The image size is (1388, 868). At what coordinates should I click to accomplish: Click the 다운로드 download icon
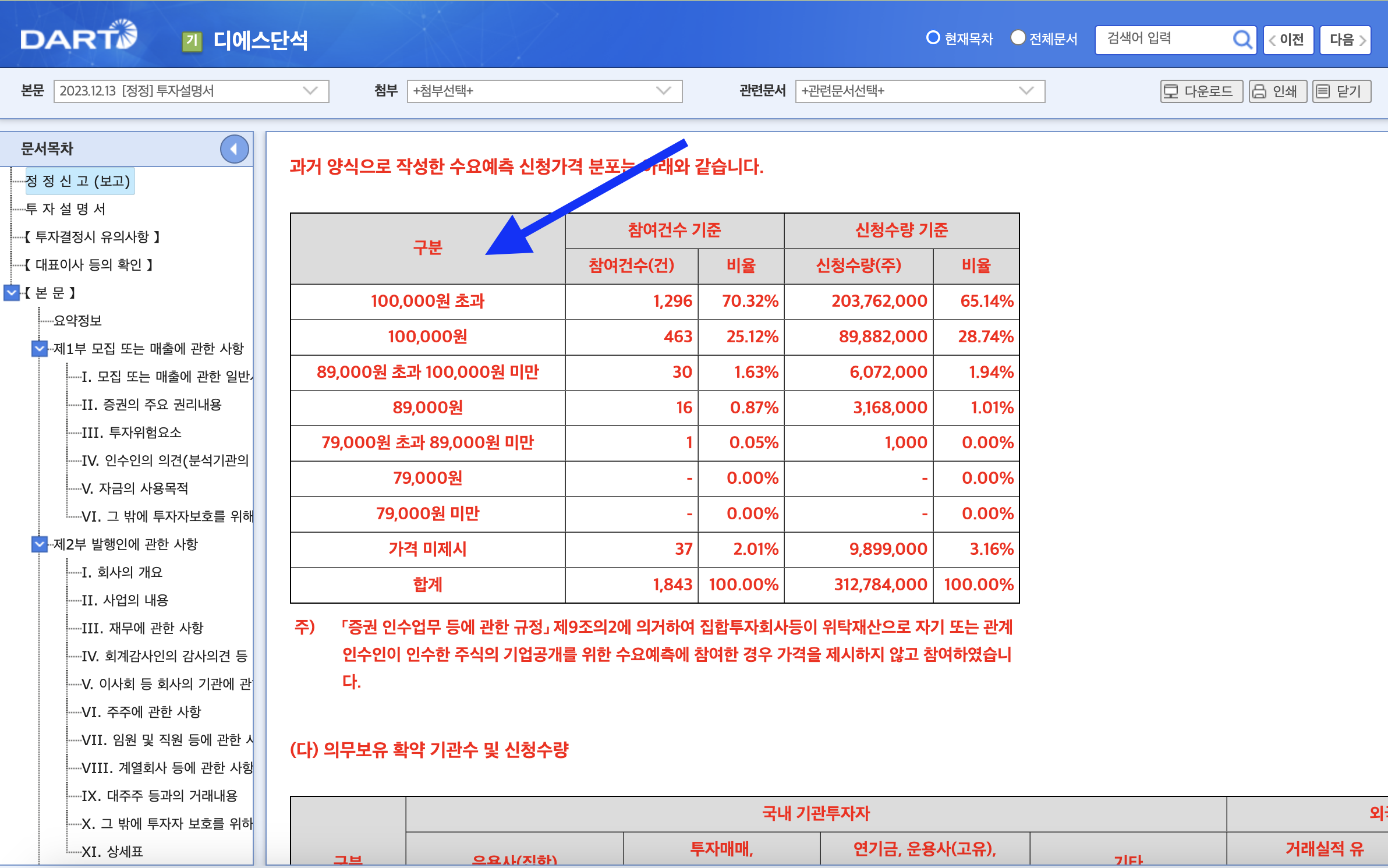click(x=1201, y=91)
